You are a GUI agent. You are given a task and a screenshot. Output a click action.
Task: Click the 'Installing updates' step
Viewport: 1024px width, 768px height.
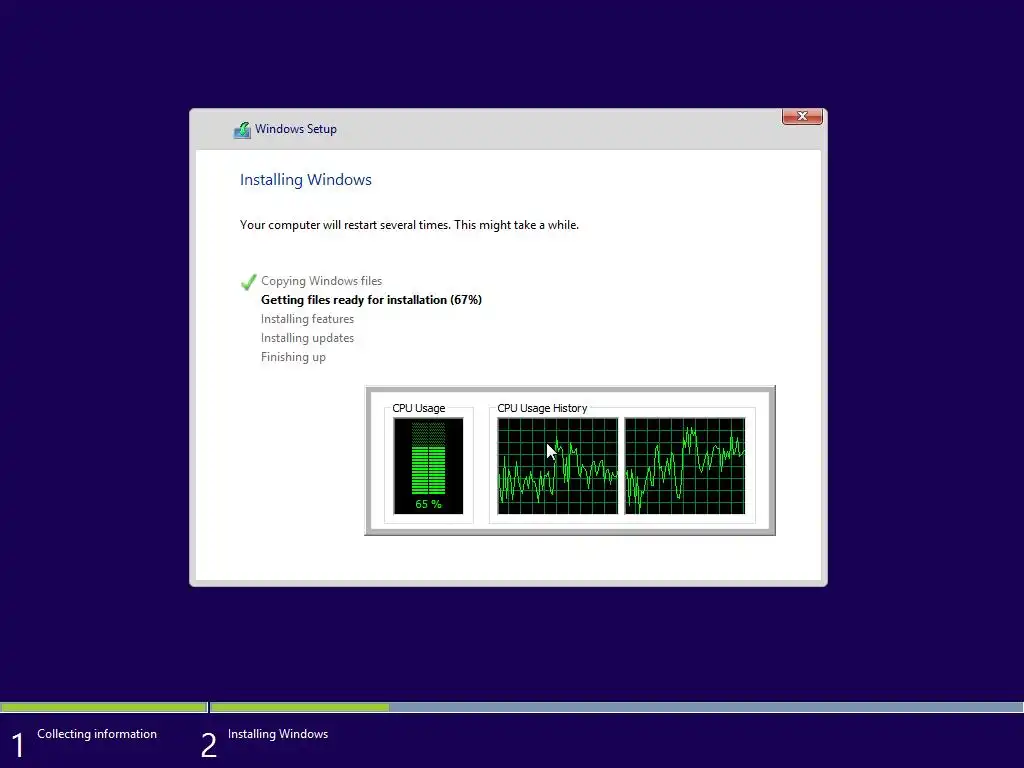[x=307, y=338]
